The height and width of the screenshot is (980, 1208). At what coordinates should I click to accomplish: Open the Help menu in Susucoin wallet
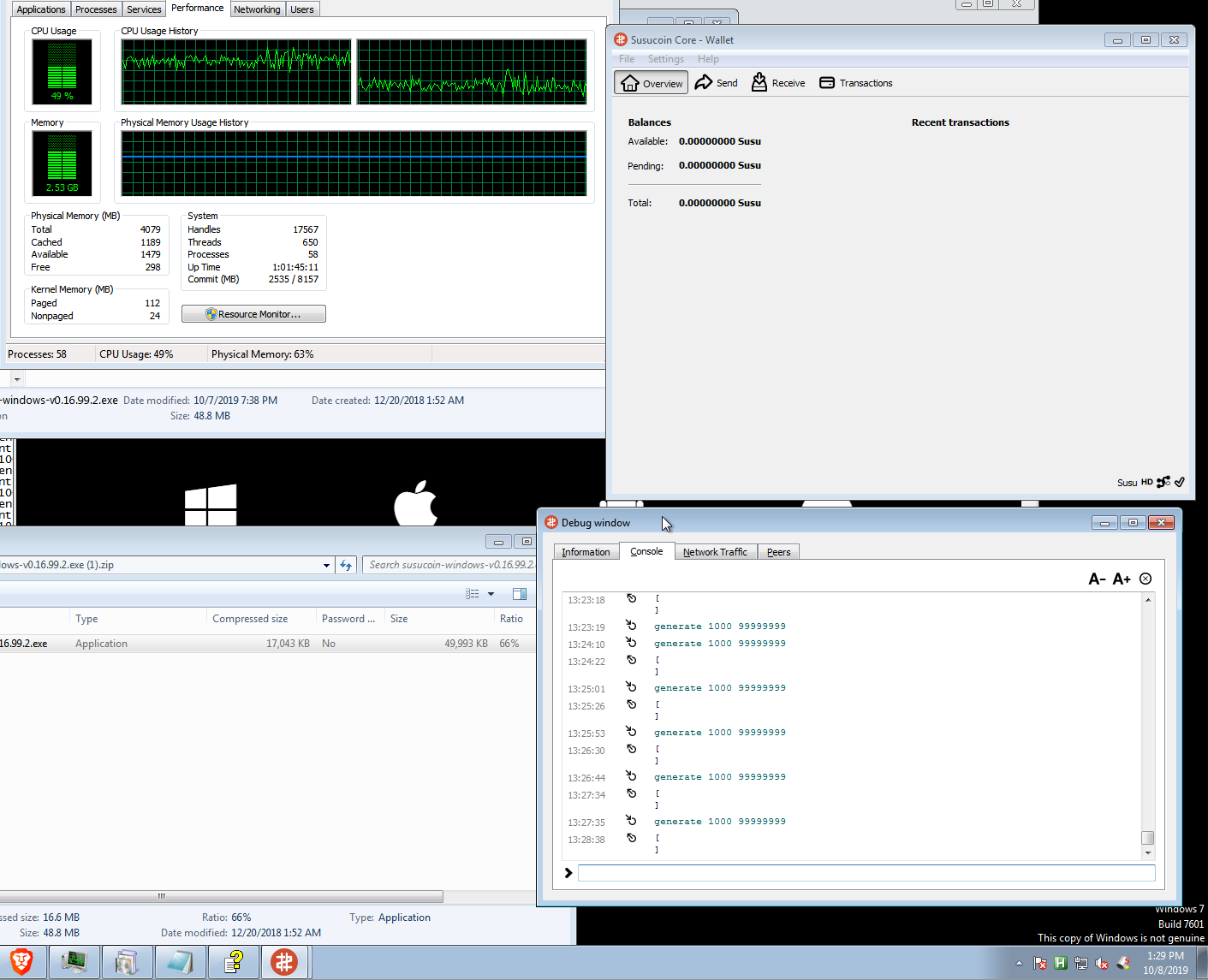[x=708, y=59]
